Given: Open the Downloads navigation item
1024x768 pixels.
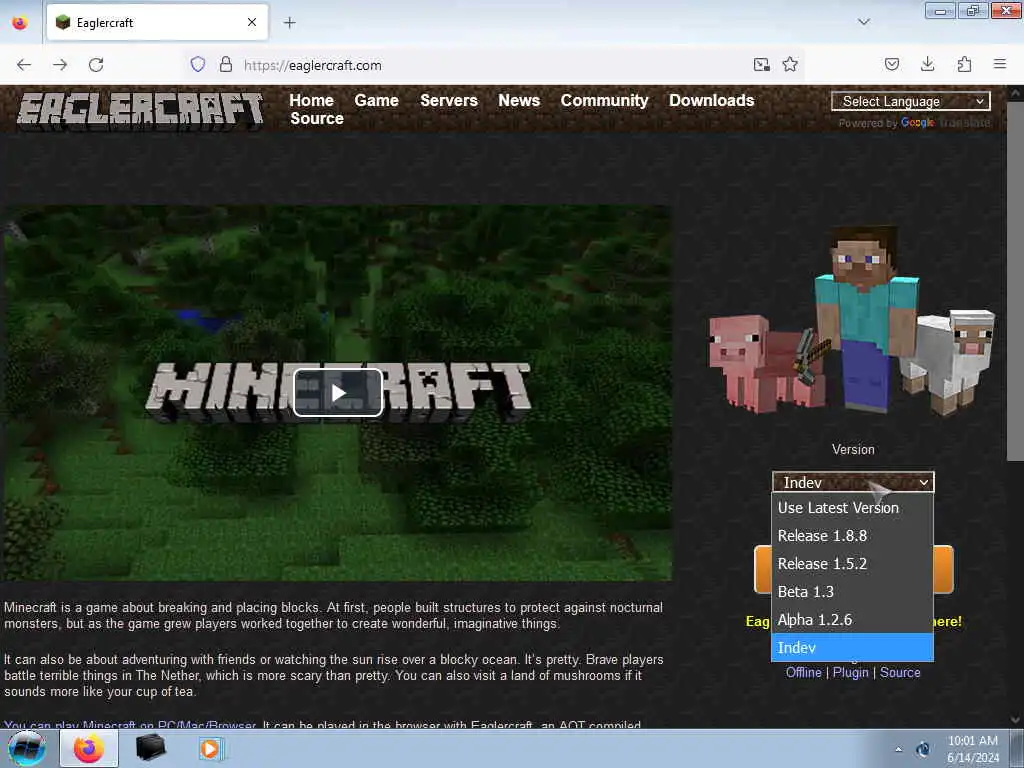Looking at the screenshot, I should (712, 101).
